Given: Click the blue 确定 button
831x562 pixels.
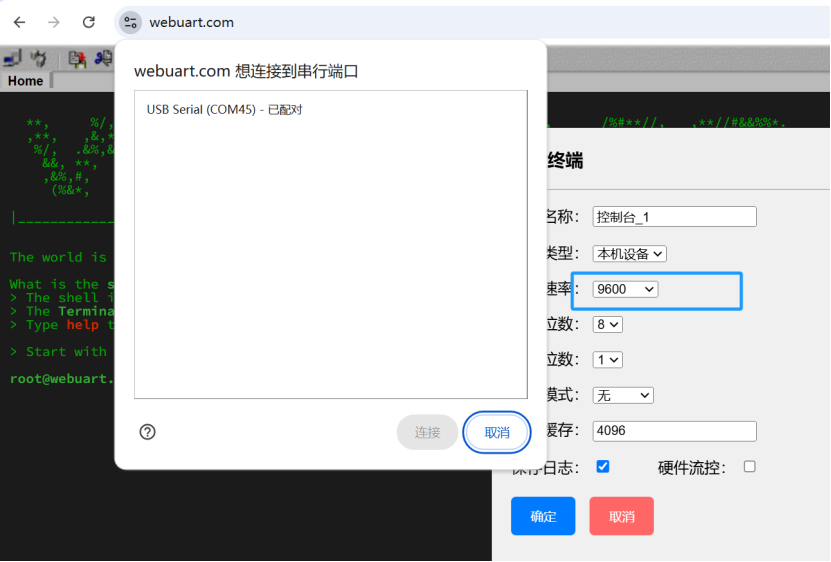Looking at the screenshot, I should pos(543,516).
